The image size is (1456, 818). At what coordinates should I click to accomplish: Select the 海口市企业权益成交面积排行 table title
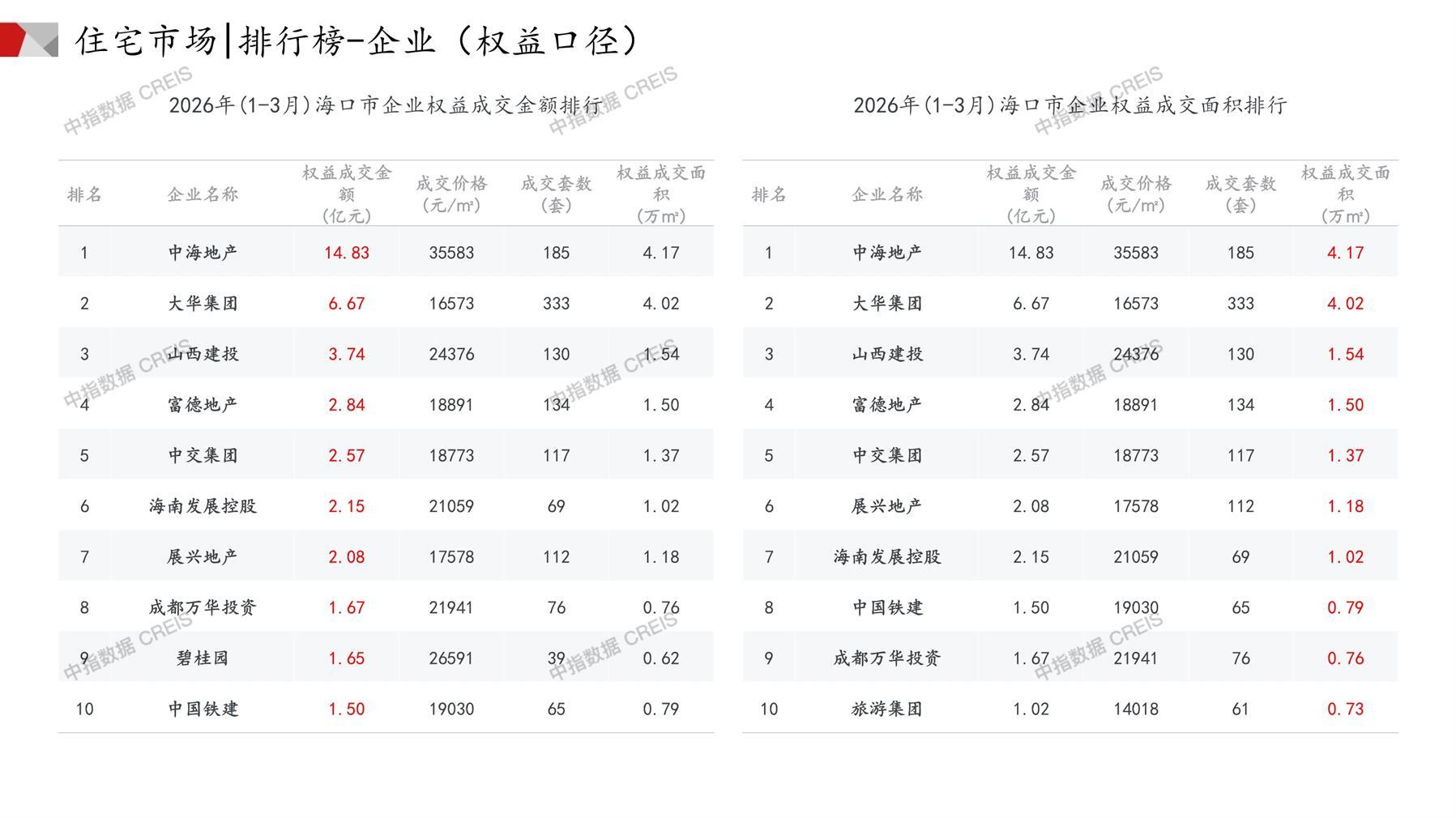[x=1070, y=105]
